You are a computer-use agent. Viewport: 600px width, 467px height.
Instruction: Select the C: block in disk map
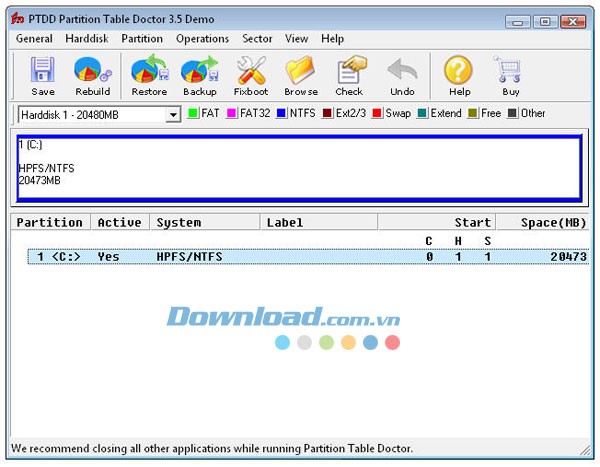[x=298, y=165]
